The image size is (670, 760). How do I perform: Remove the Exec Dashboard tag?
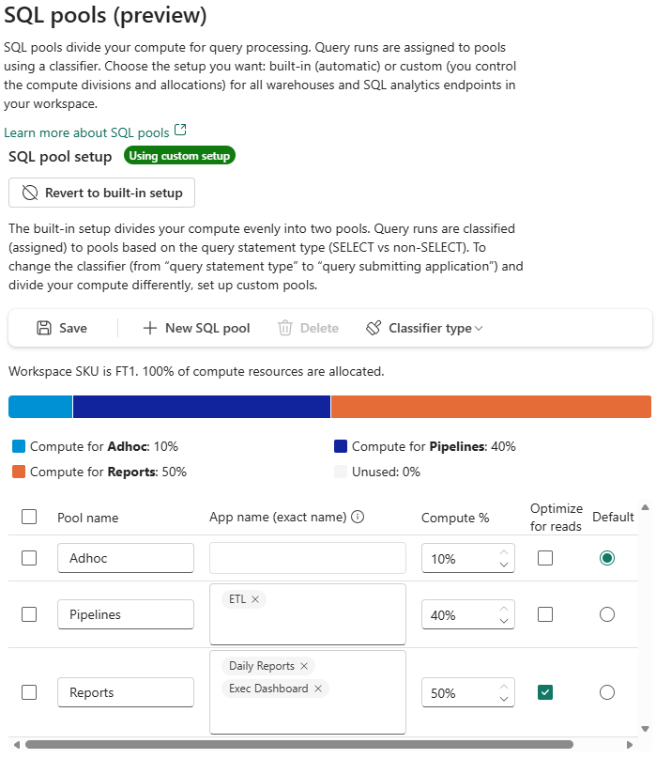point(318,688)
